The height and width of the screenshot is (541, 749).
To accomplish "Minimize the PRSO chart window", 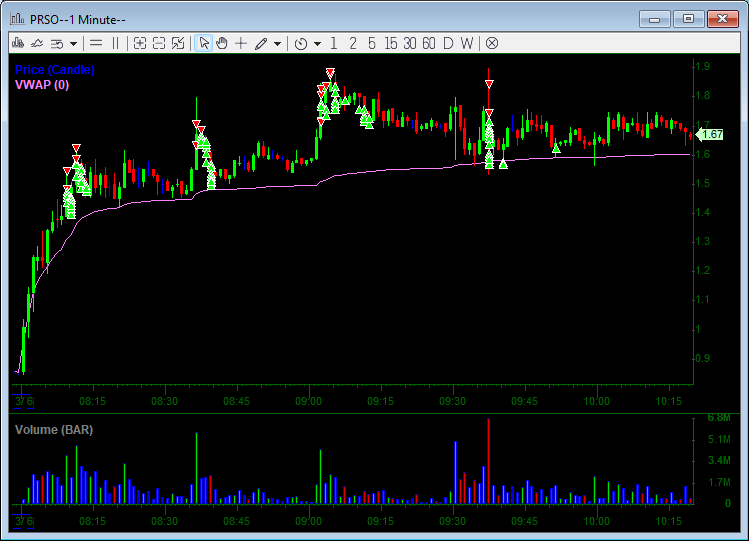I will click(x=654, y=20).
